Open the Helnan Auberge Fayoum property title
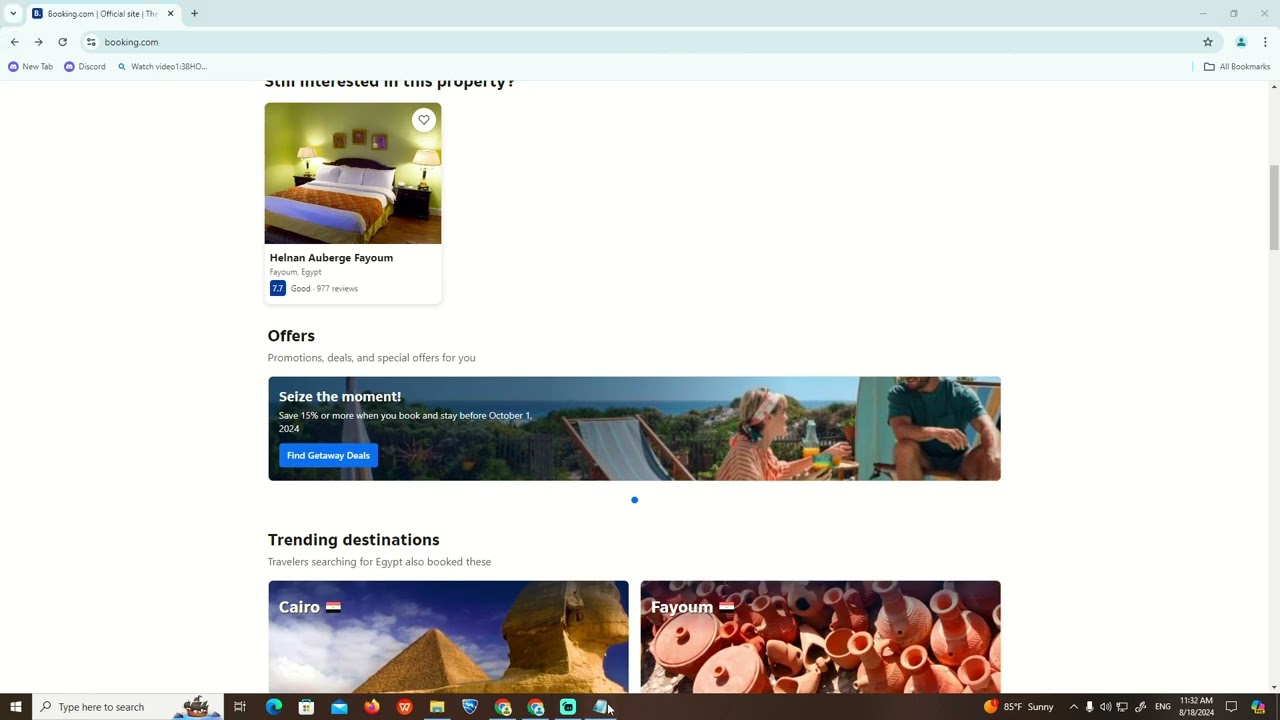 point(331,258)
